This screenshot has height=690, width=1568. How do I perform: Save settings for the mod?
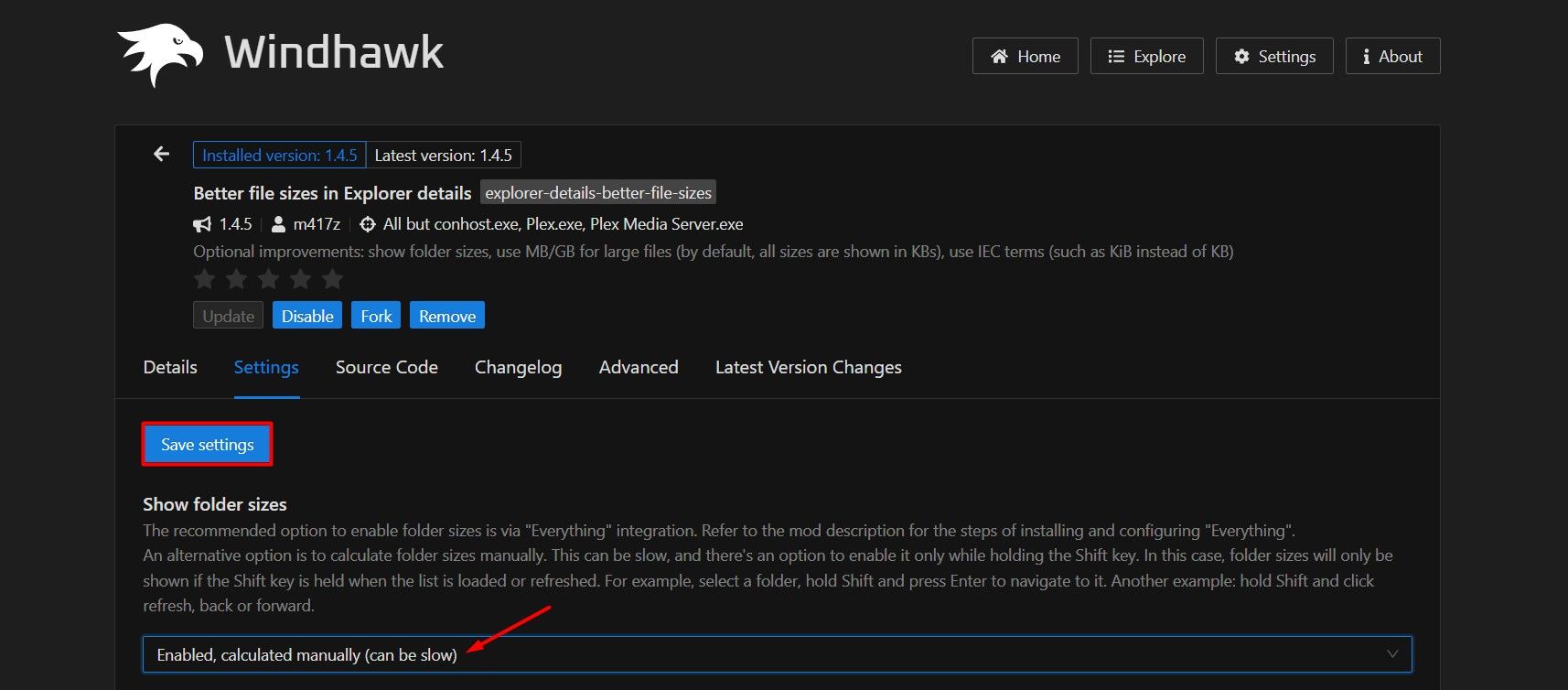point(208,444)
